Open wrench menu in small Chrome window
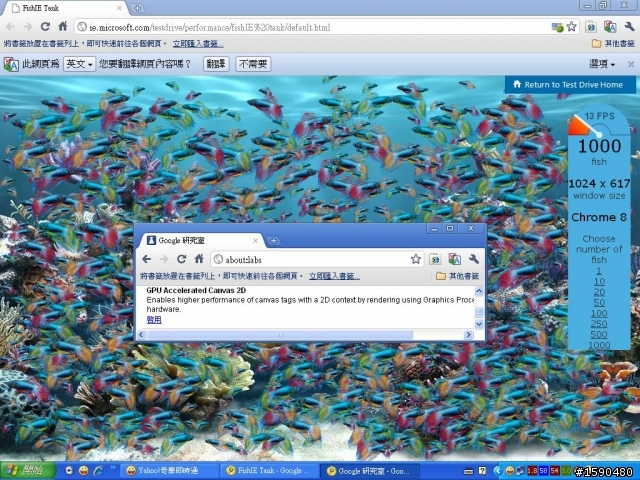This screenshot has height=480, width=640. point(473,259)
